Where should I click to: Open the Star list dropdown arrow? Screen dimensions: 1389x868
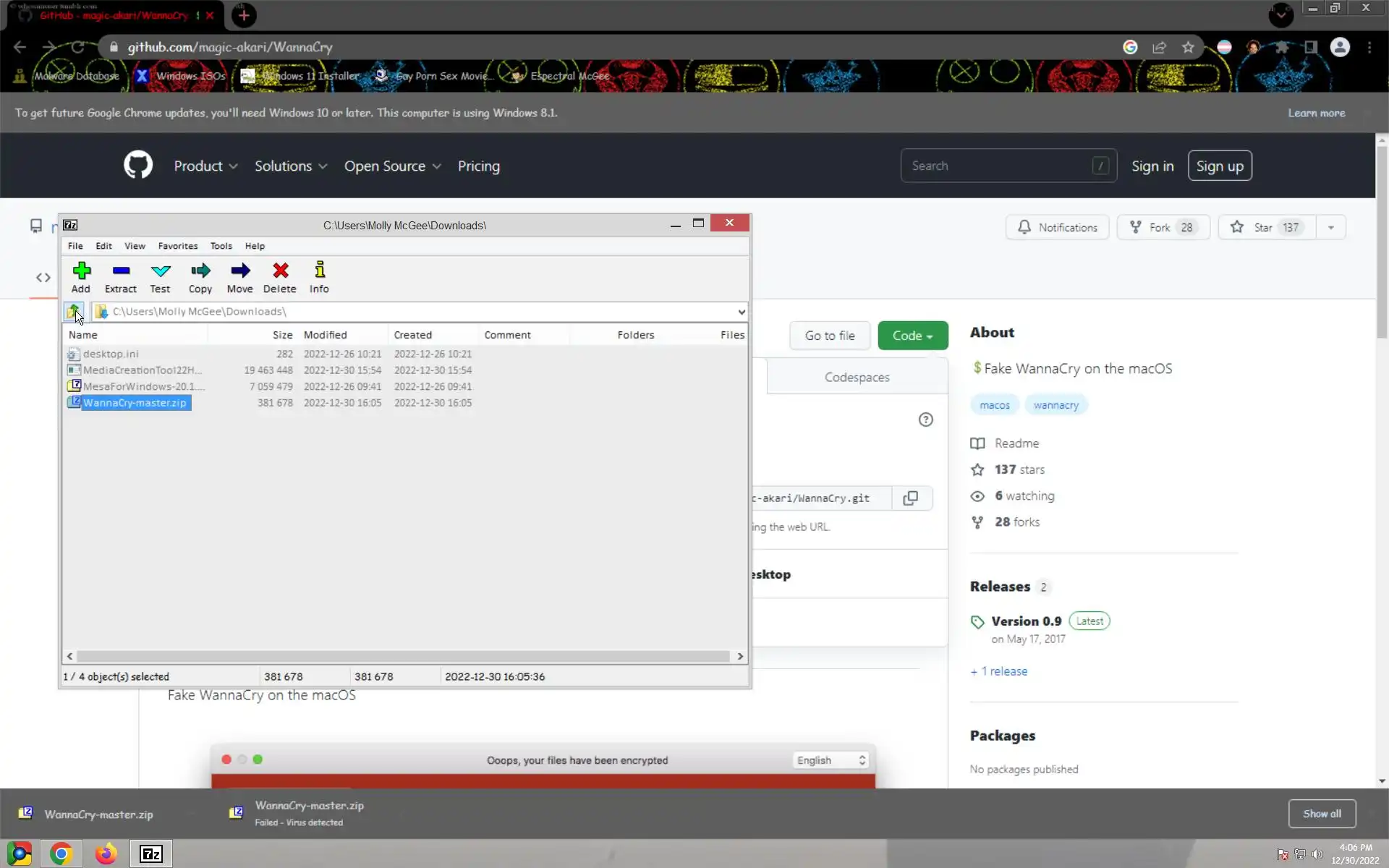coord(1330,228)
